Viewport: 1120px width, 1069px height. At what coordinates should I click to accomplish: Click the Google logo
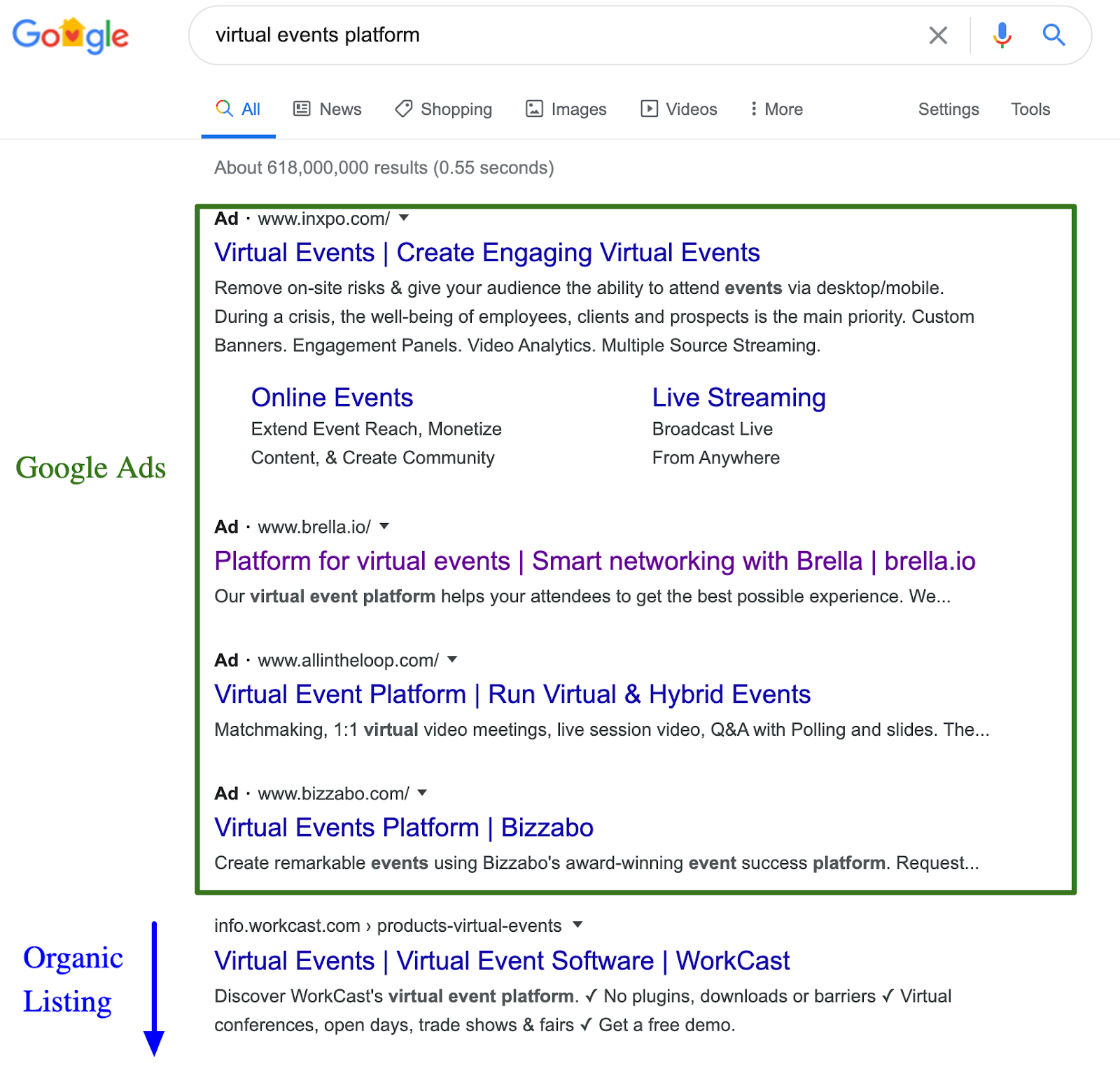click(71, 35)
